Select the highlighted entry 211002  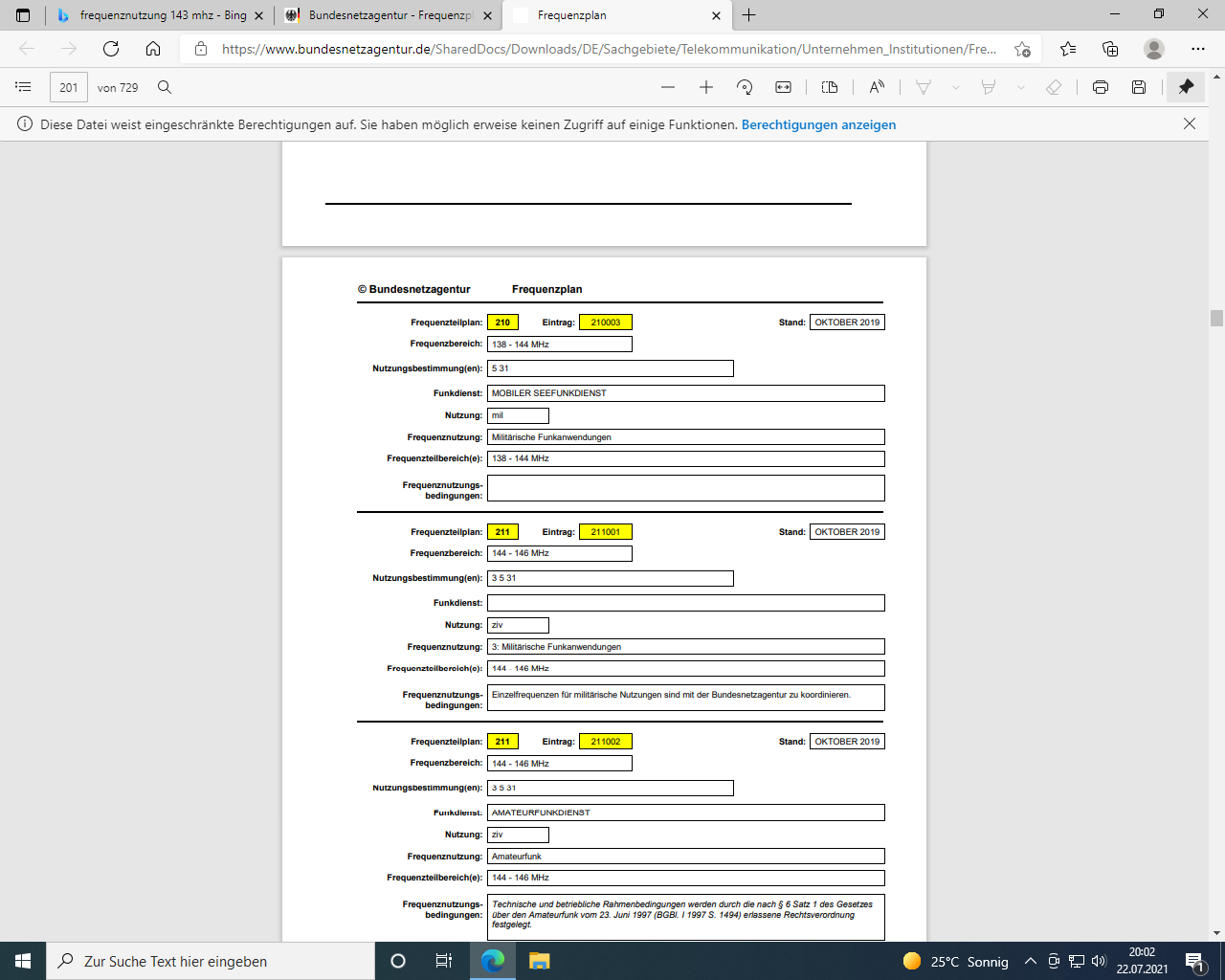click(606, 742)
